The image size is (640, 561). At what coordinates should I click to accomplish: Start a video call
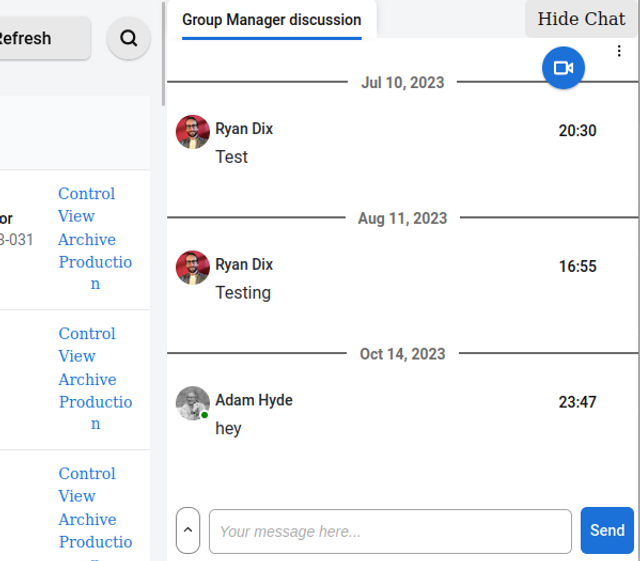click(563, 68)
